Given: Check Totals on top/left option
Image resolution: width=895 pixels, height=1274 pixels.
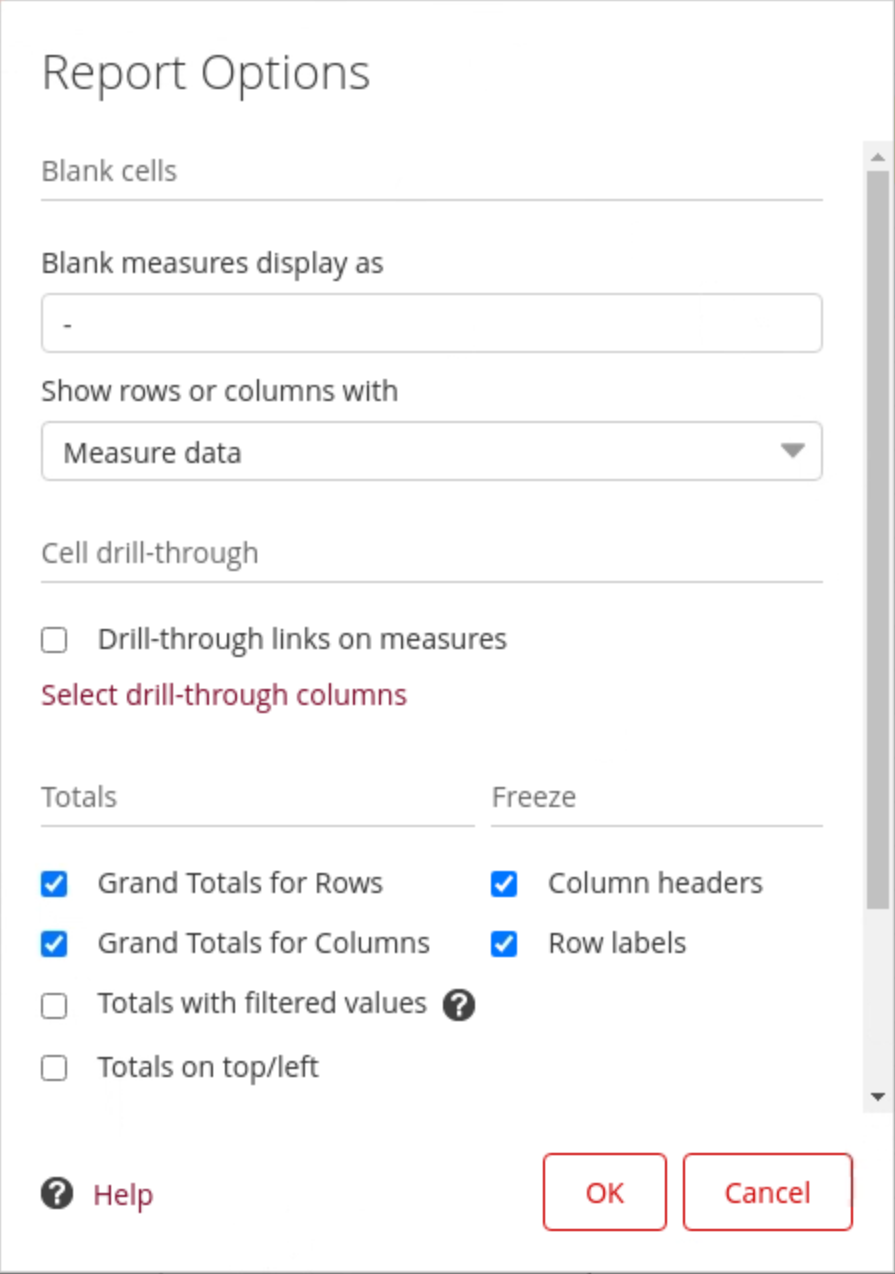Looking at the screenshot, I should click(55, 1068).
